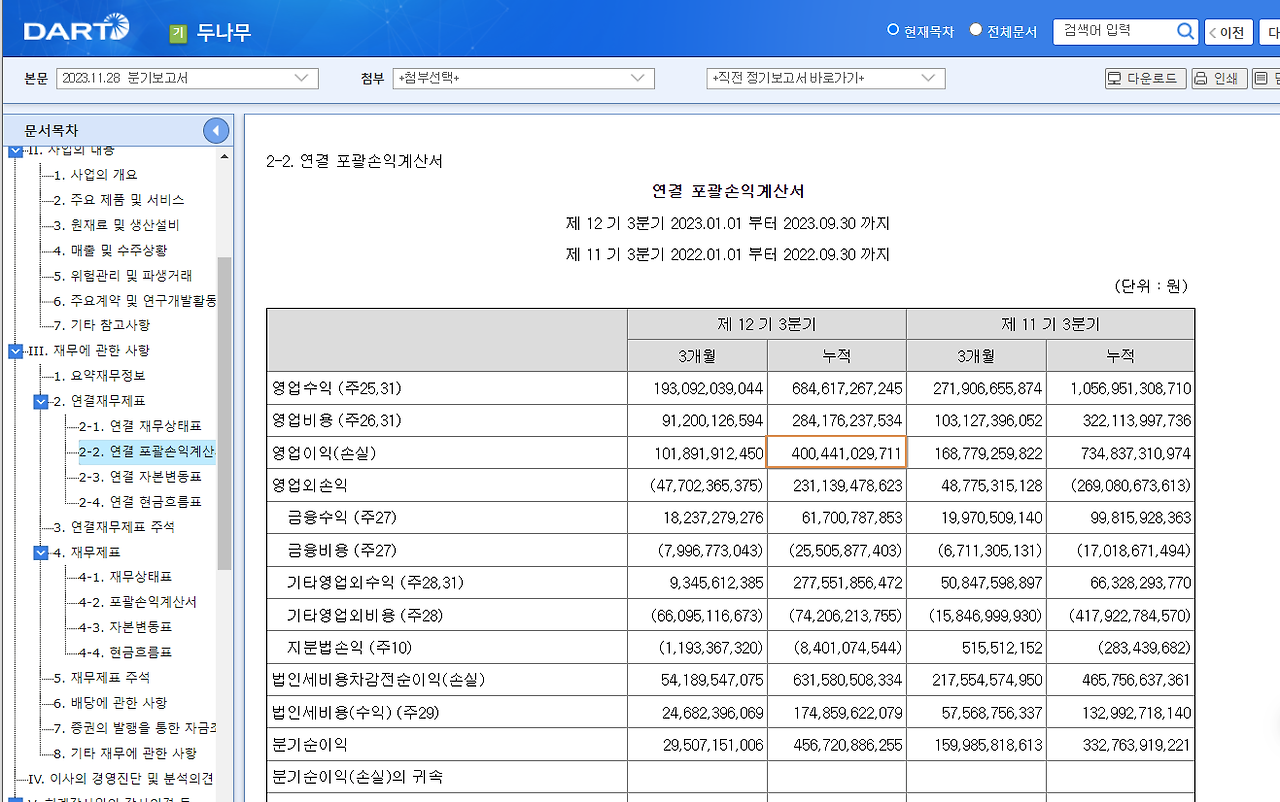Open 4-1. 재무상태표
The image size is (1280, 802).
pyautogui.click(x=125, y=577)
